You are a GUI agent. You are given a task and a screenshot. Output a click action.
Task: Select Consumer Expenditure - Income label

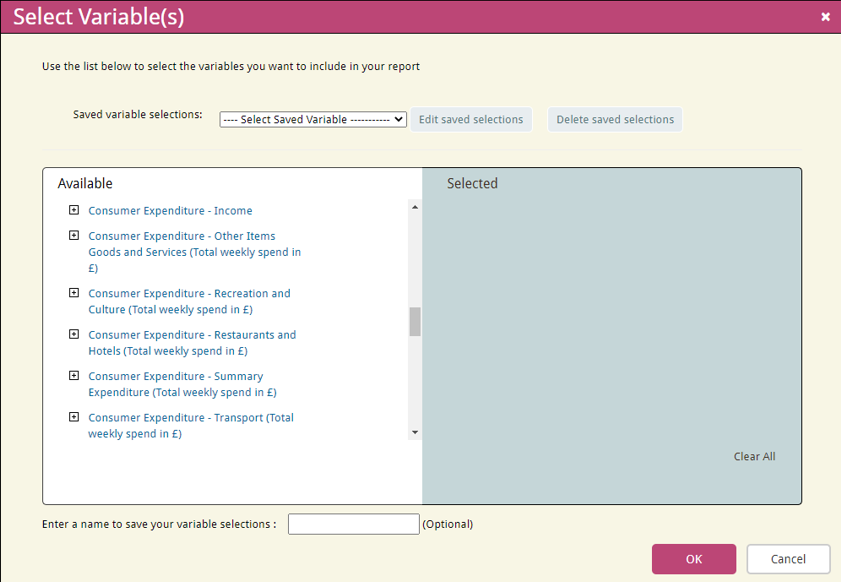pos(170,211)
